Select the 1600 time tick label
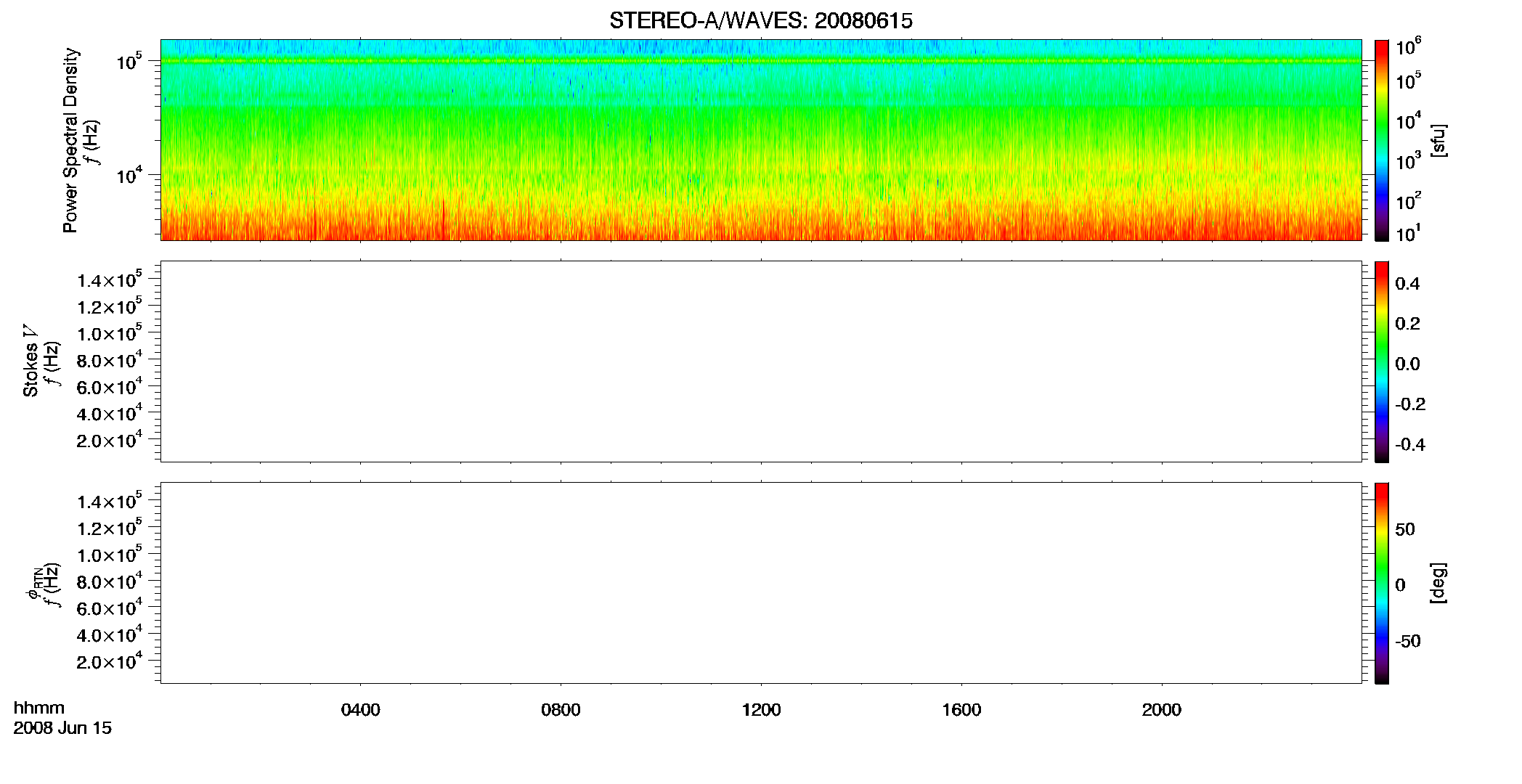The width and height of the screenshot is (1522, 784). click(x=961, y=710)
